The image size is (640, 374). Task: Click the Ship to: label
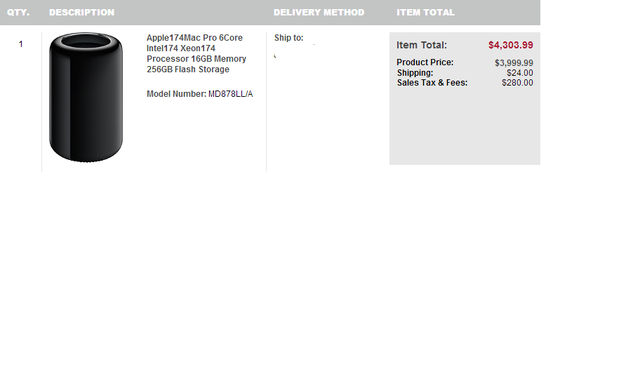coord(289,38)
